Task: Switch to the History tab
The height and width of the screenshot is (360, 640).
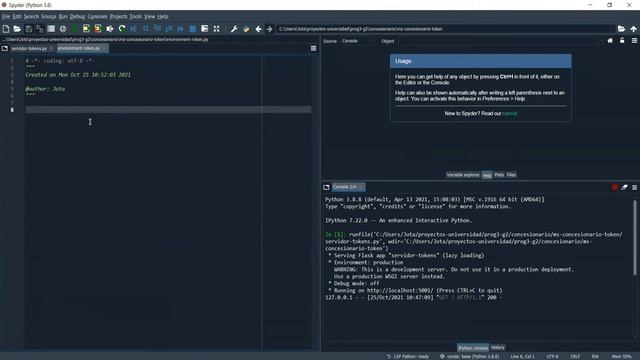Action: click(498, 347)
